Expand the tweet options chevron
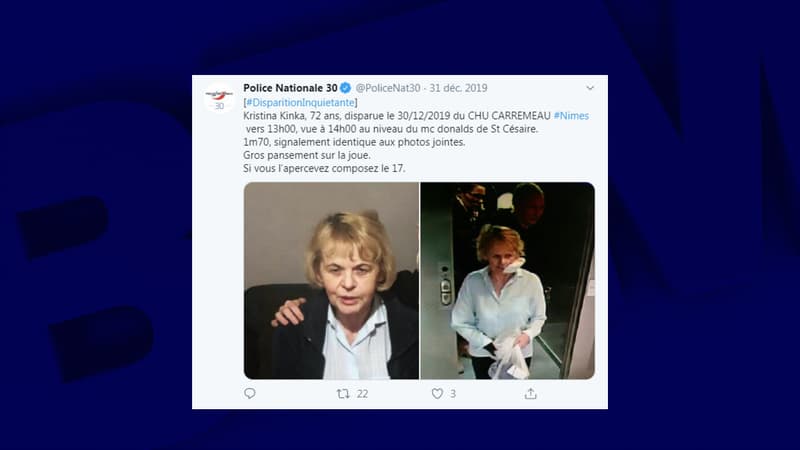The height and width of the screenshot is (450, 800). tap(590, 88)
